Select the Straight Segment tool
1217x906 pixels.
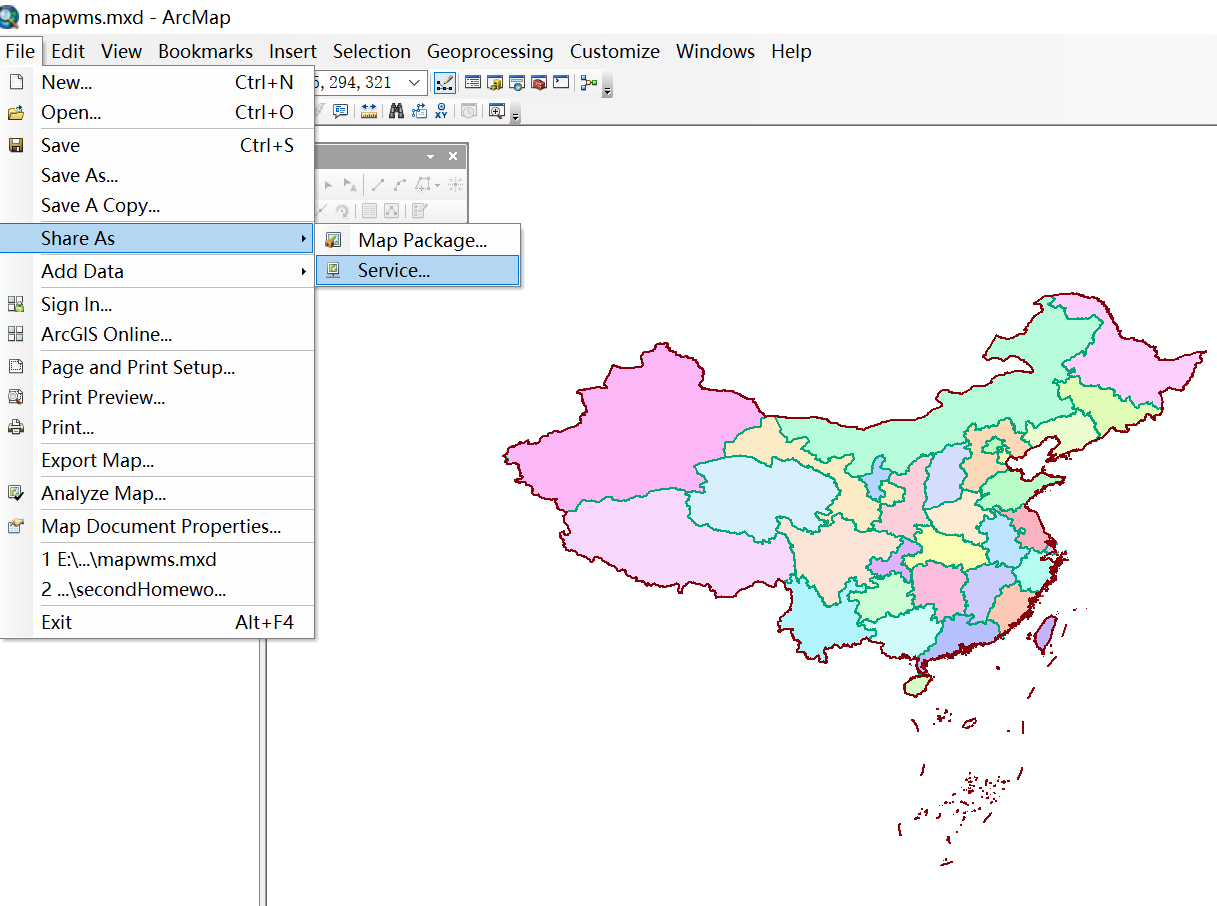pyautogui.click(x=378, y=185)
